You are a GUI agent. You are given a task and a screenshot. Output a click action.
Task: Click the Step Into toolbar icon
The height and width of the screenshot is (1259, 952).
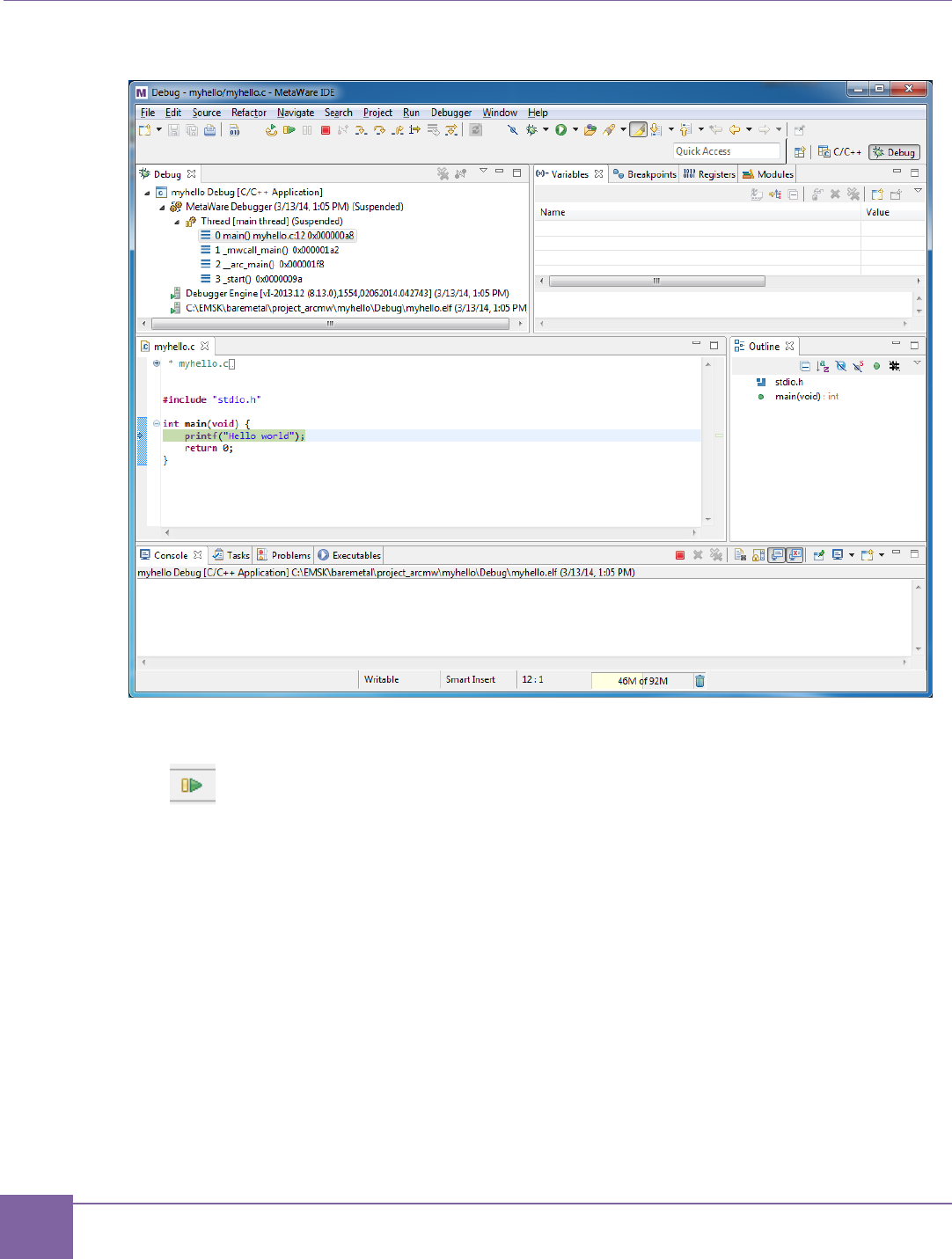coord(361,130)
